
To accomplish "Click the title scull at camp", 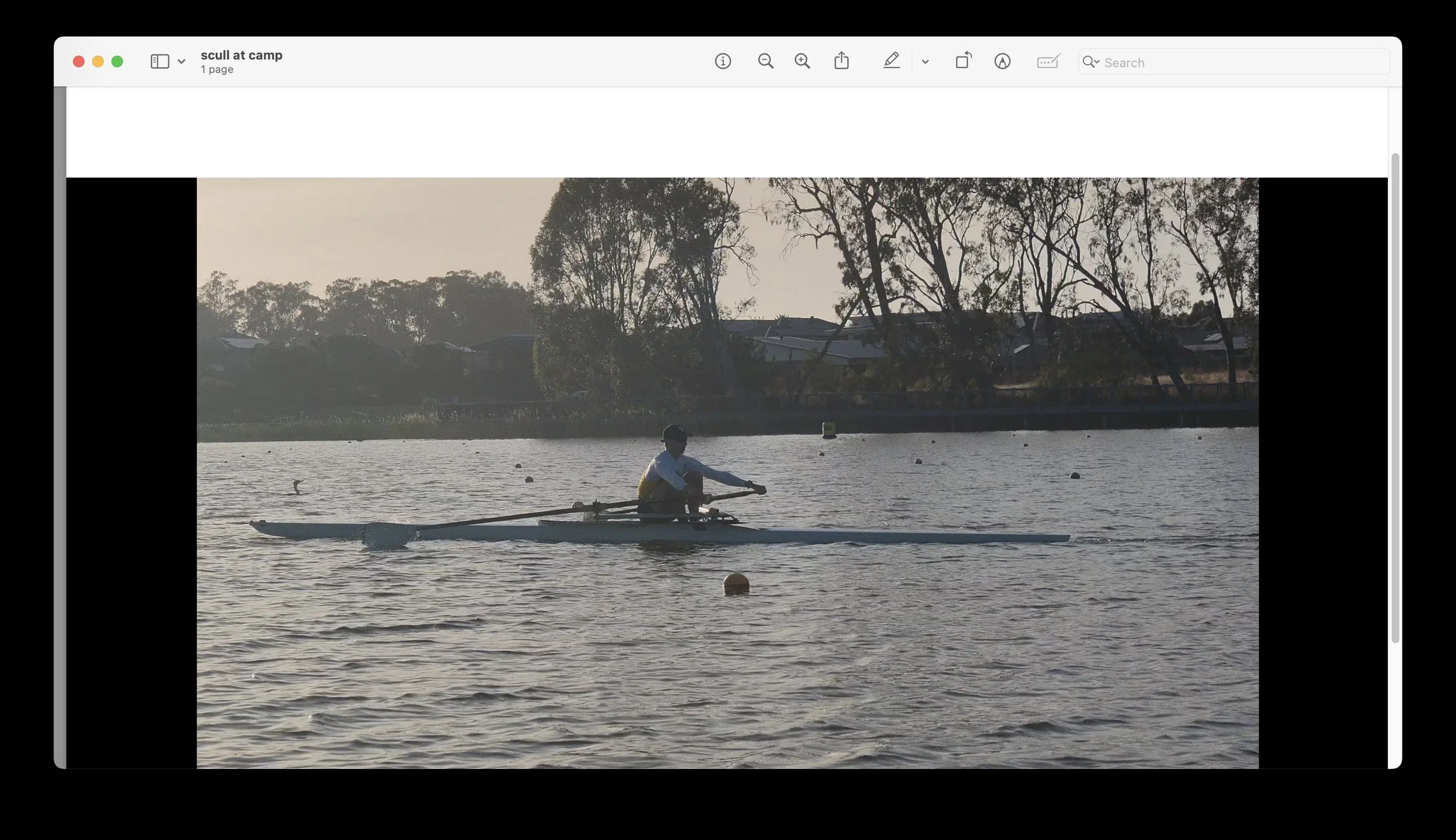I will tap(242, 55).
